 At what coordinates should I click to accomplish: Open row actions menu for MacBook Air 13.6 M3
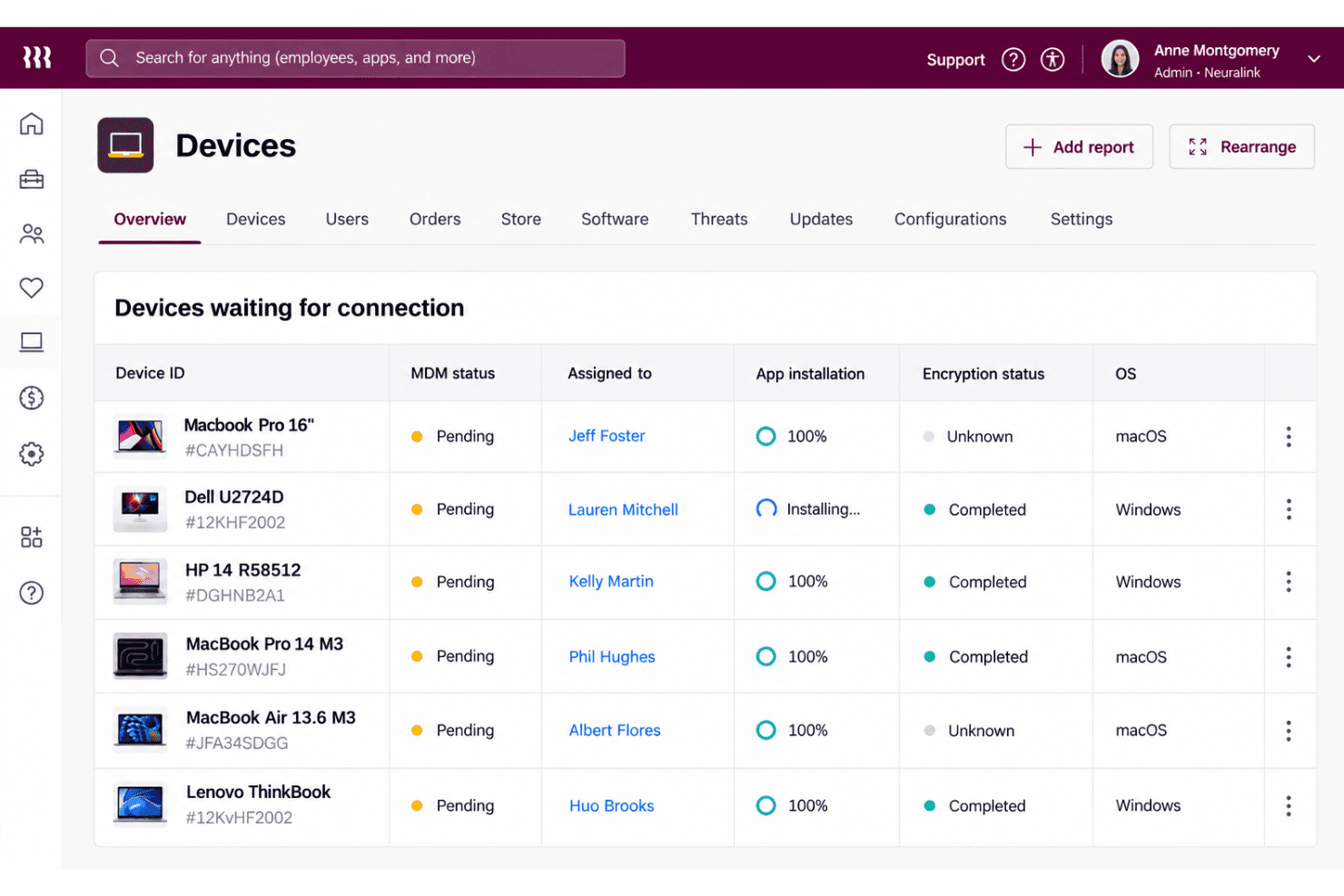1289,731
